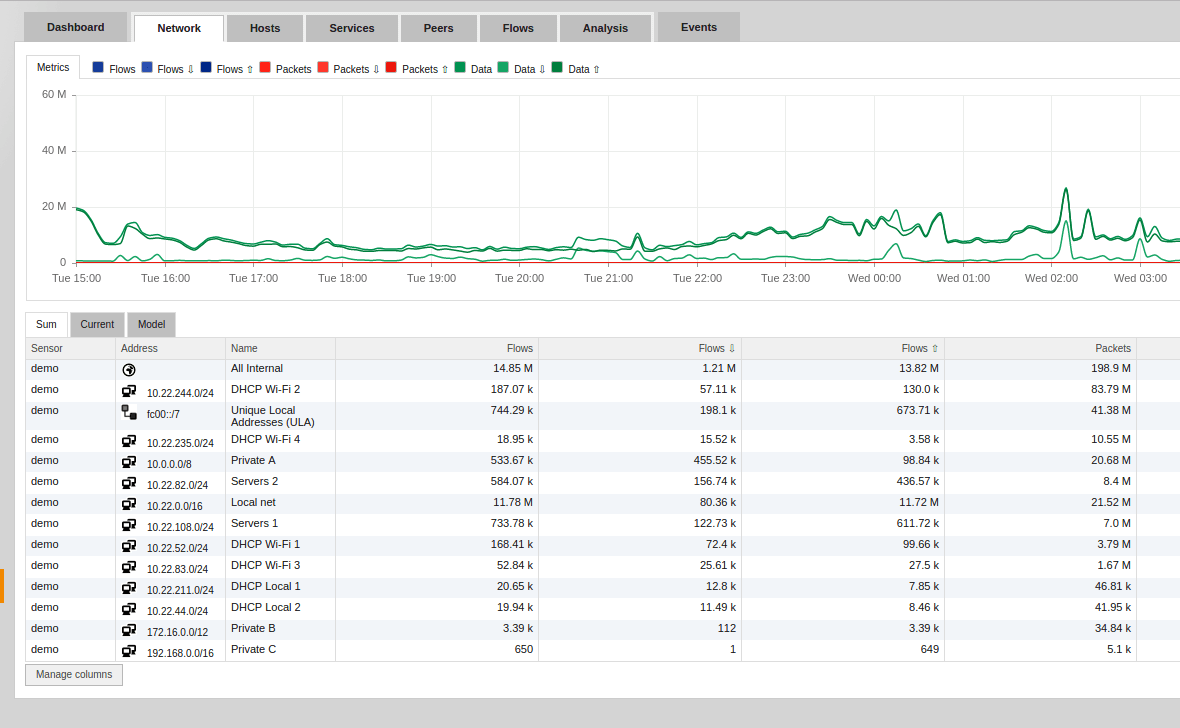Sort table by Packets column header
This screenshot has width=1180, height=728.
[1112, 348]
